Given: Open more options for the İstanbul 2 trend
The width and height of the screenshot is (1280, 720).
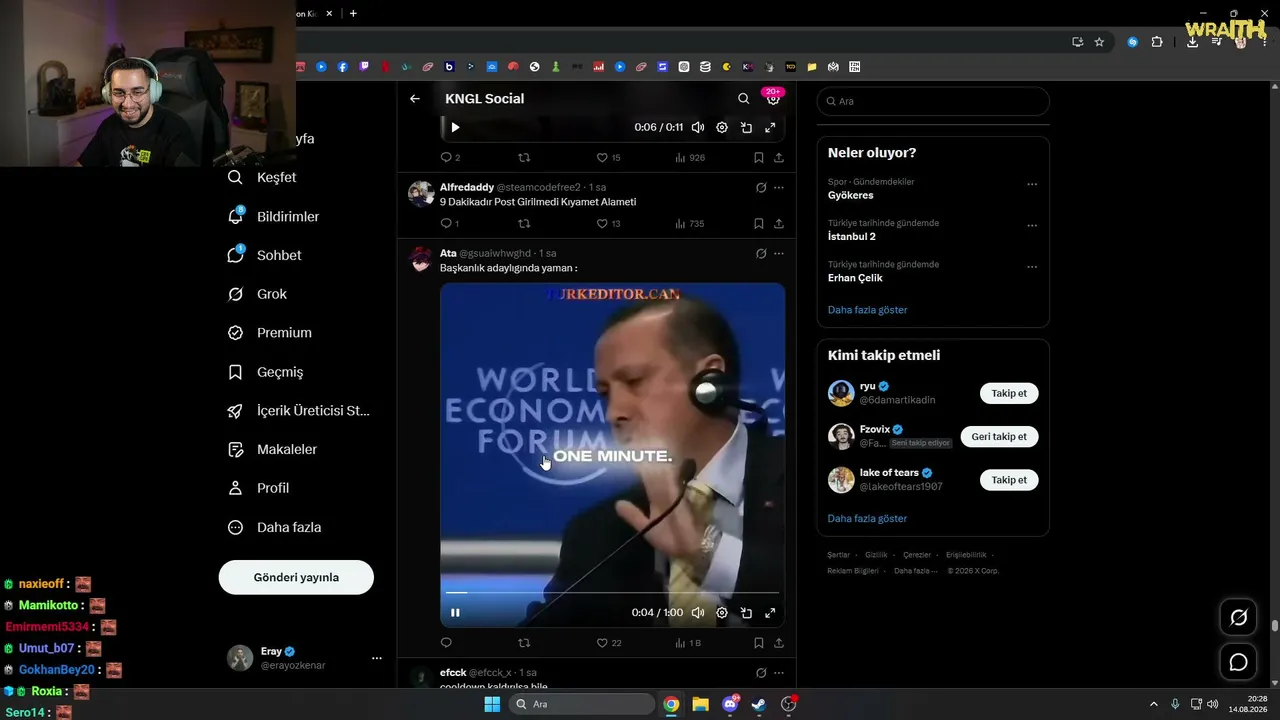Looking at the screenshot, I should (x=1032, y=225).
